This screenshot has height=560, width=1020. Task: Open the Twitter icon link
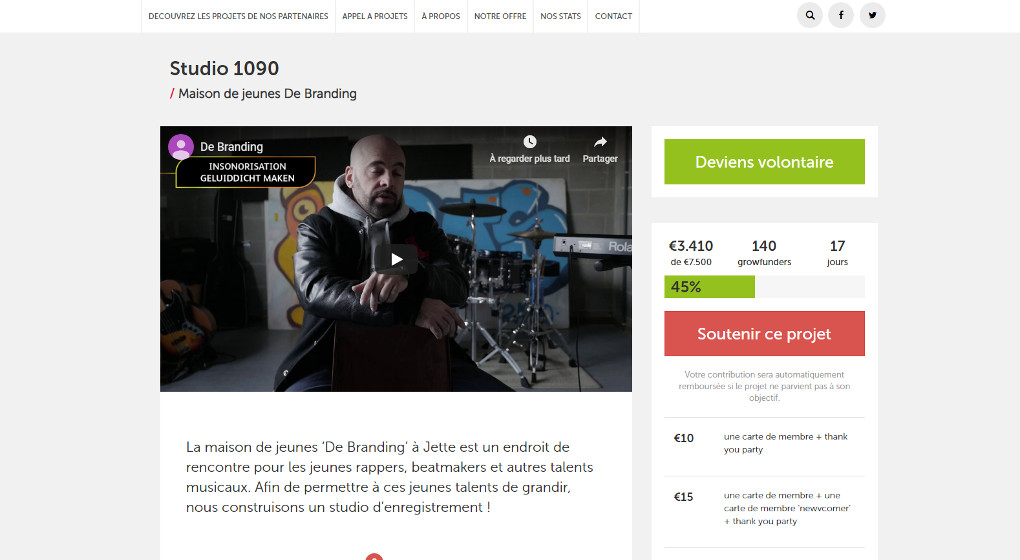click(x=872, y=15)
